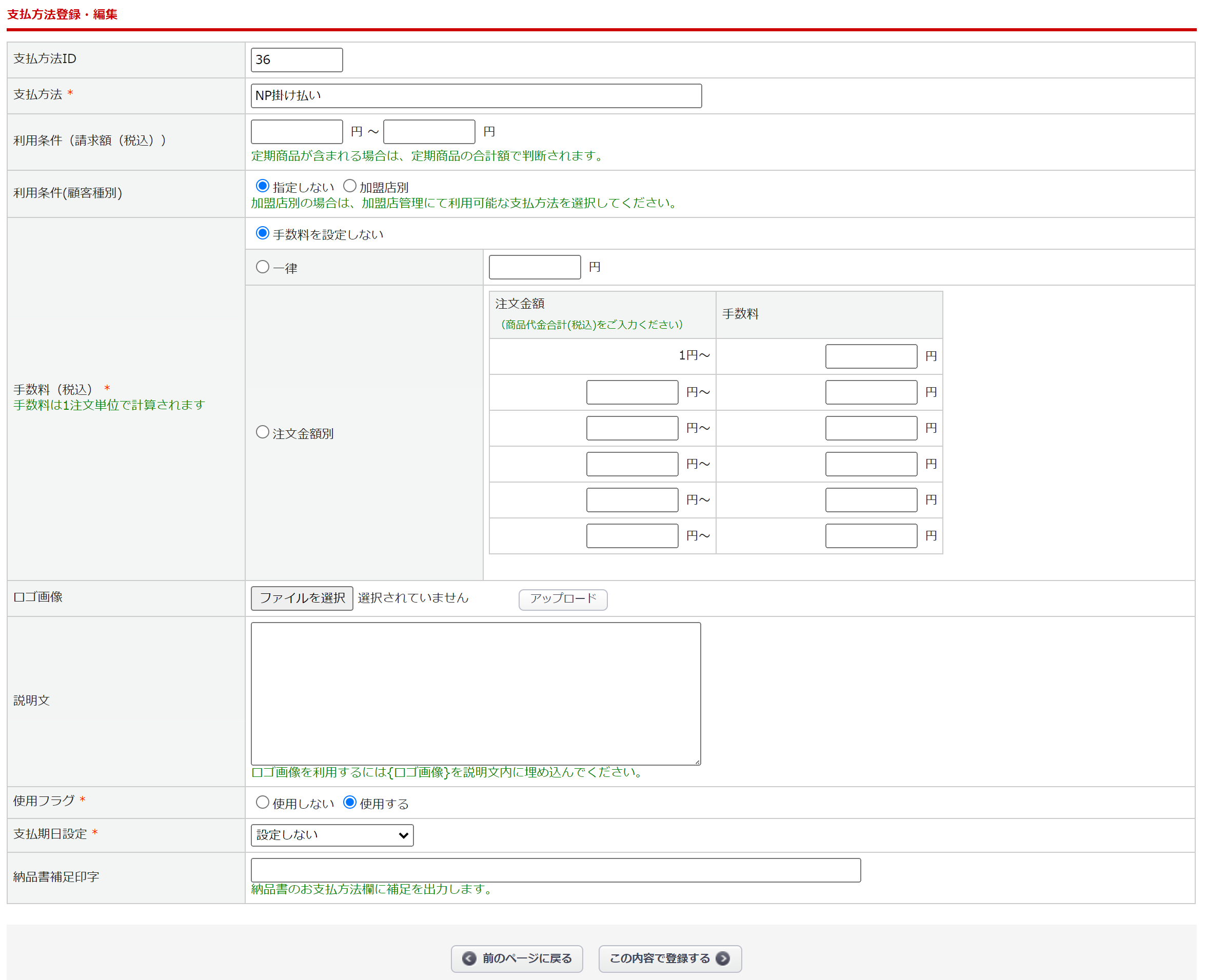Select 指定しない customer type radio
Screen dimensions: 1206x980
(x=263, y=186)
